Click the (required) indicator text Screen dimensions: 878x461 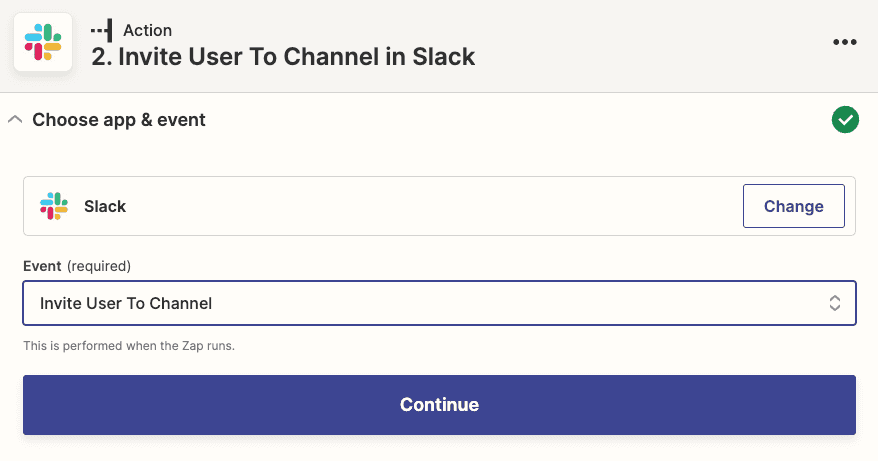point(99,266)
